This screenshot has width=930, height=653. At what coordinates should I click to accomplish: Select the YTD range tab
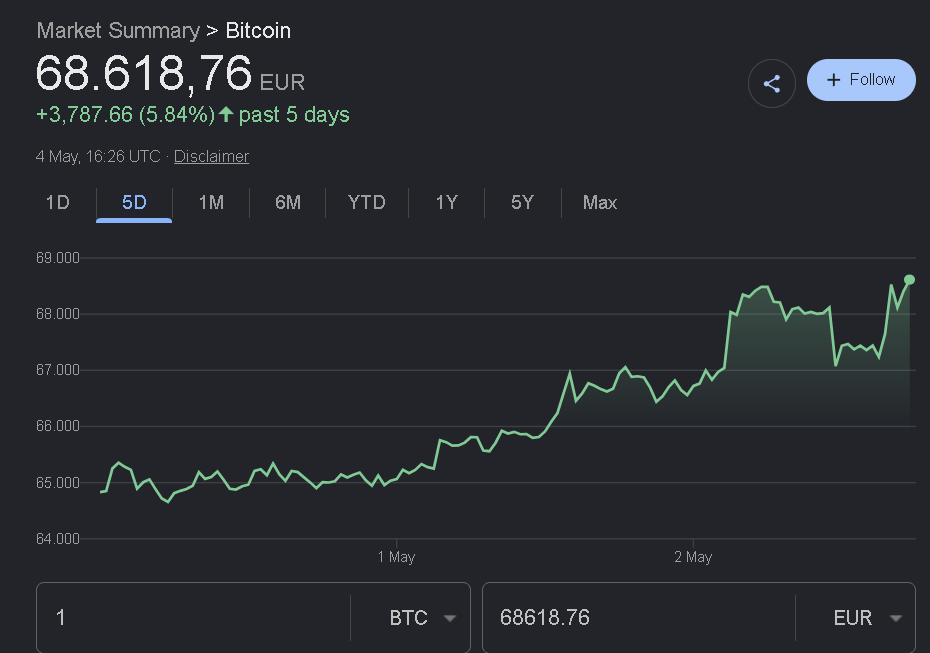click(367, 203)
